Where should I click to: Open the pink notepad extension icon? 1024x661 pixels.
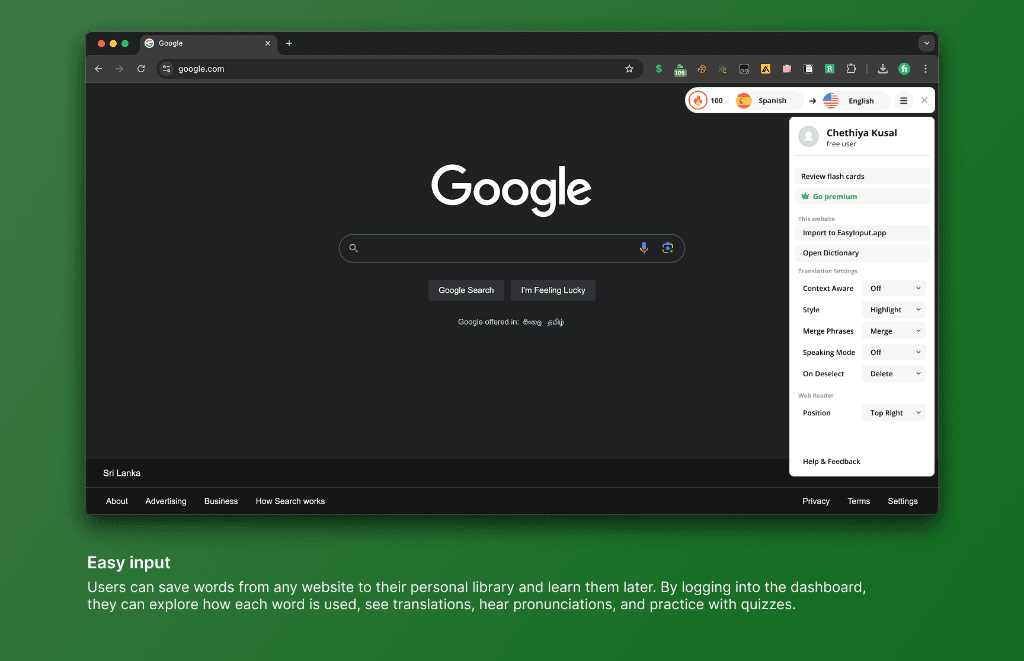click(787, 69)
